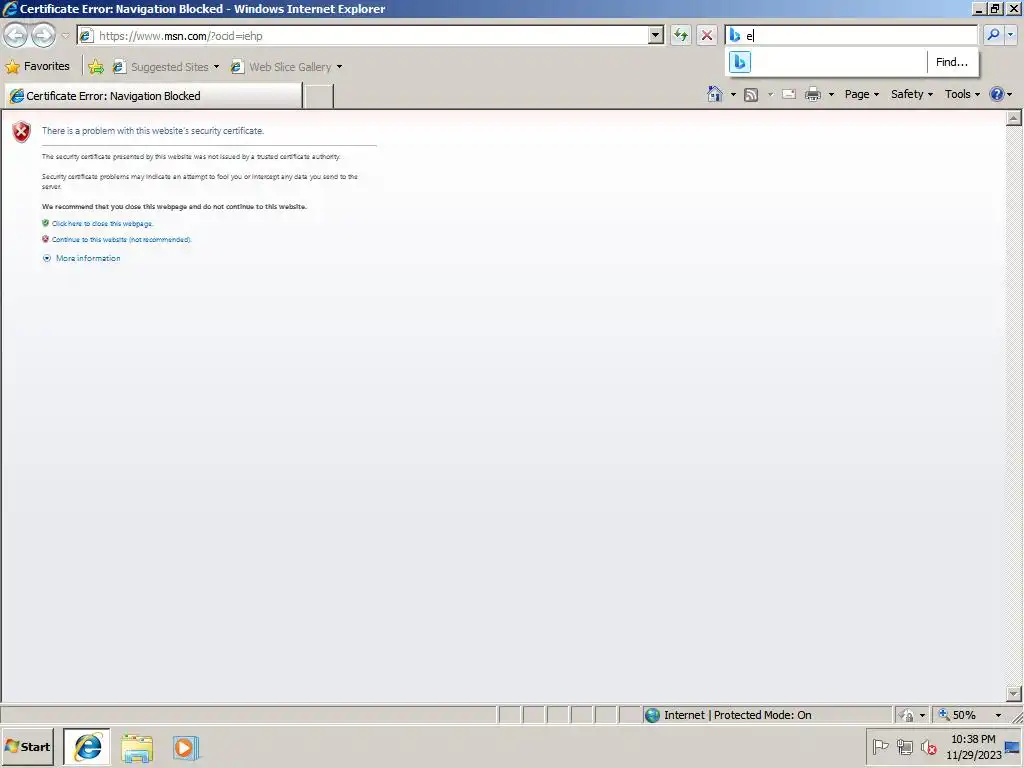Click the Action Center flag tray icon

pyautogui.click(x=880, y=746)
